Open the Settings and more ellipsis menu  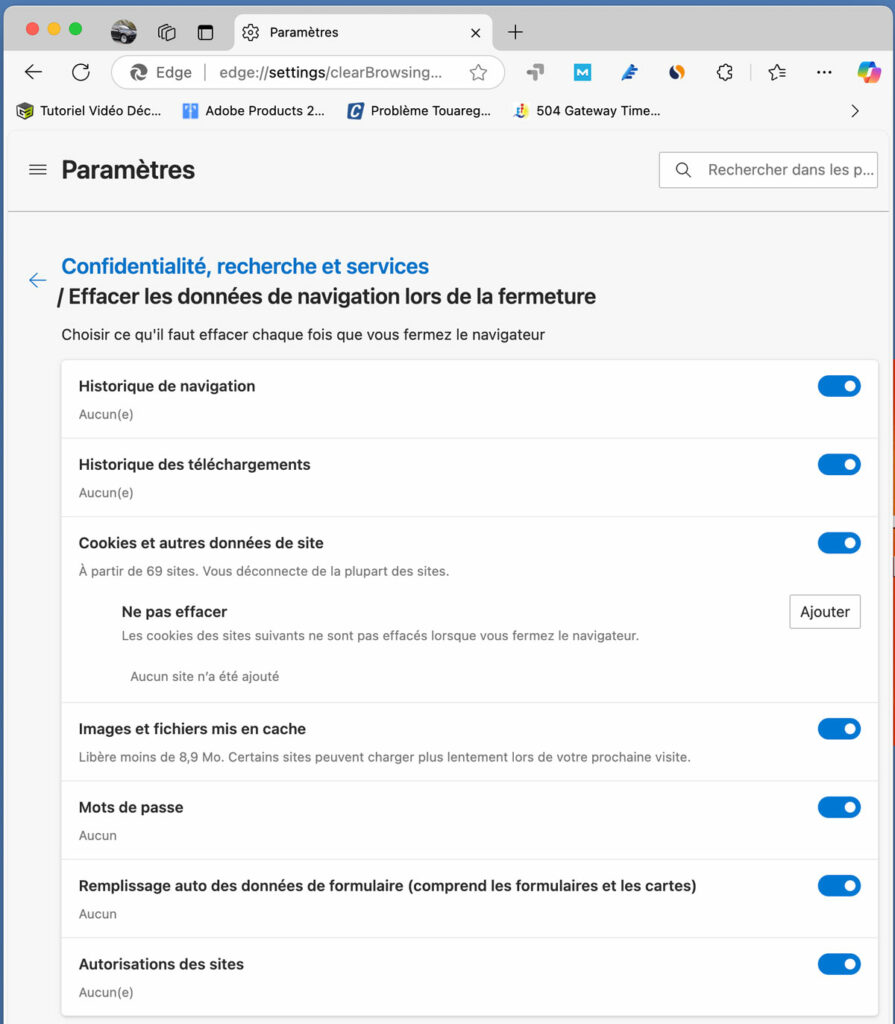(824, 72)
